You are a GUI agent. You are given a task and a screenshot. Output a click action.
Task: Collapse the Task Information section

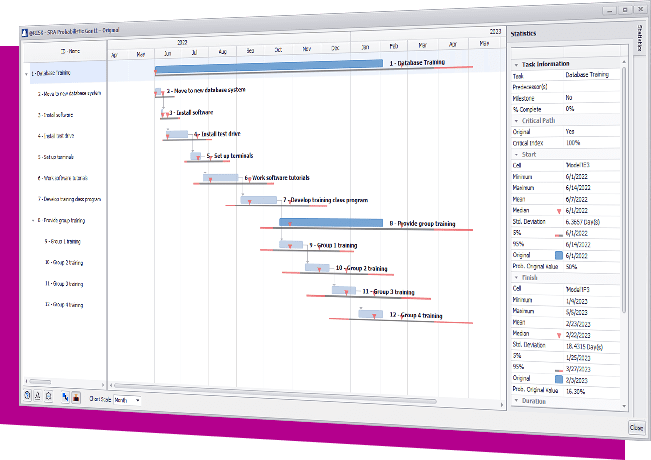point(516,64)
